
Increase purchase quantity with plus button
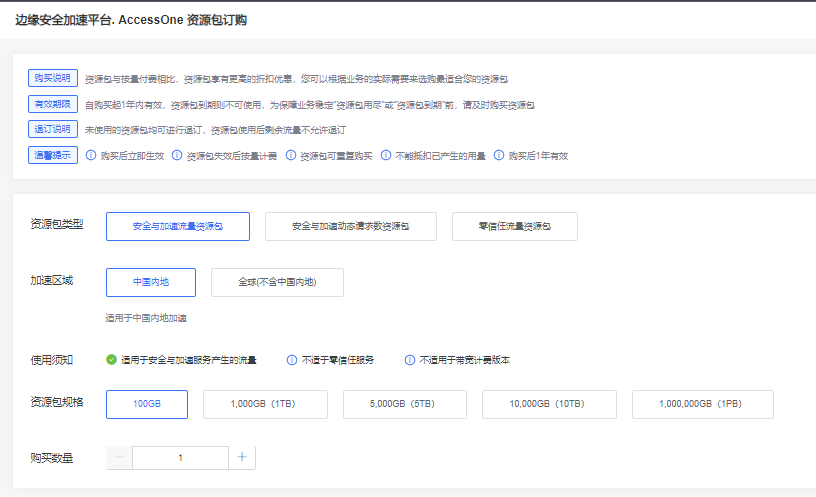pyautogui.click(x=242, y=457)
